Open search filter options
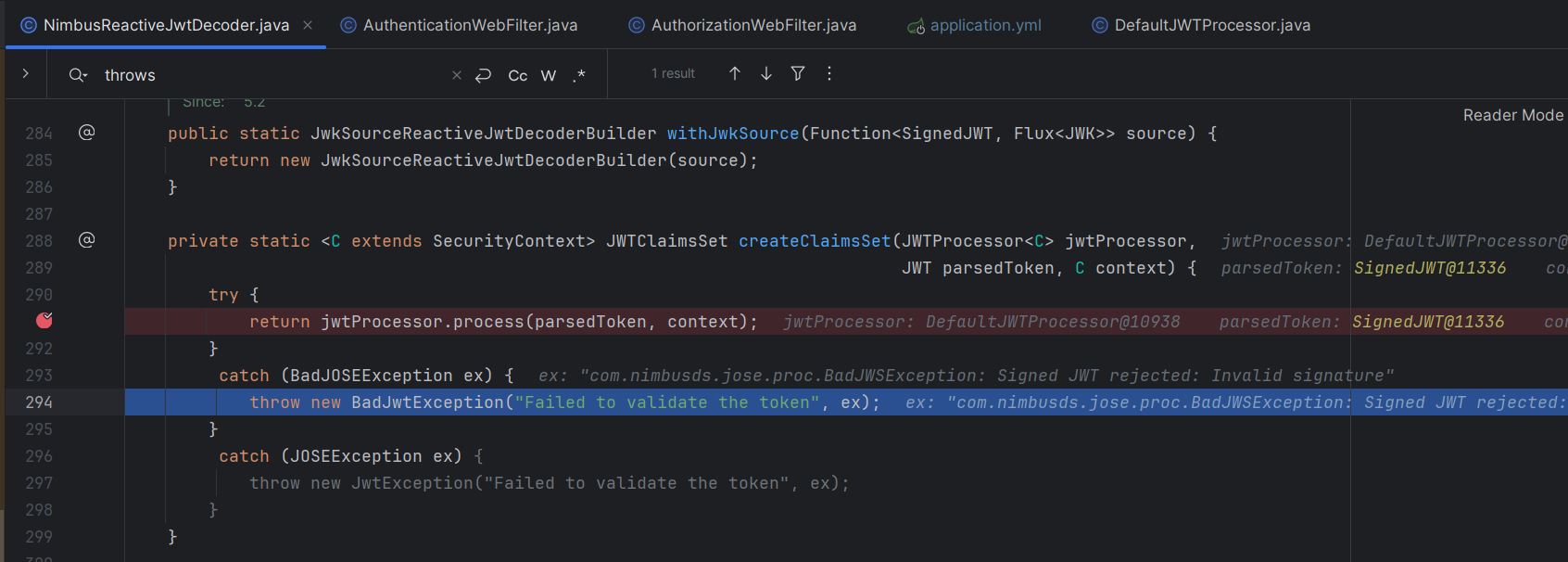This screenshot has height=562, width=1568. 798,73
